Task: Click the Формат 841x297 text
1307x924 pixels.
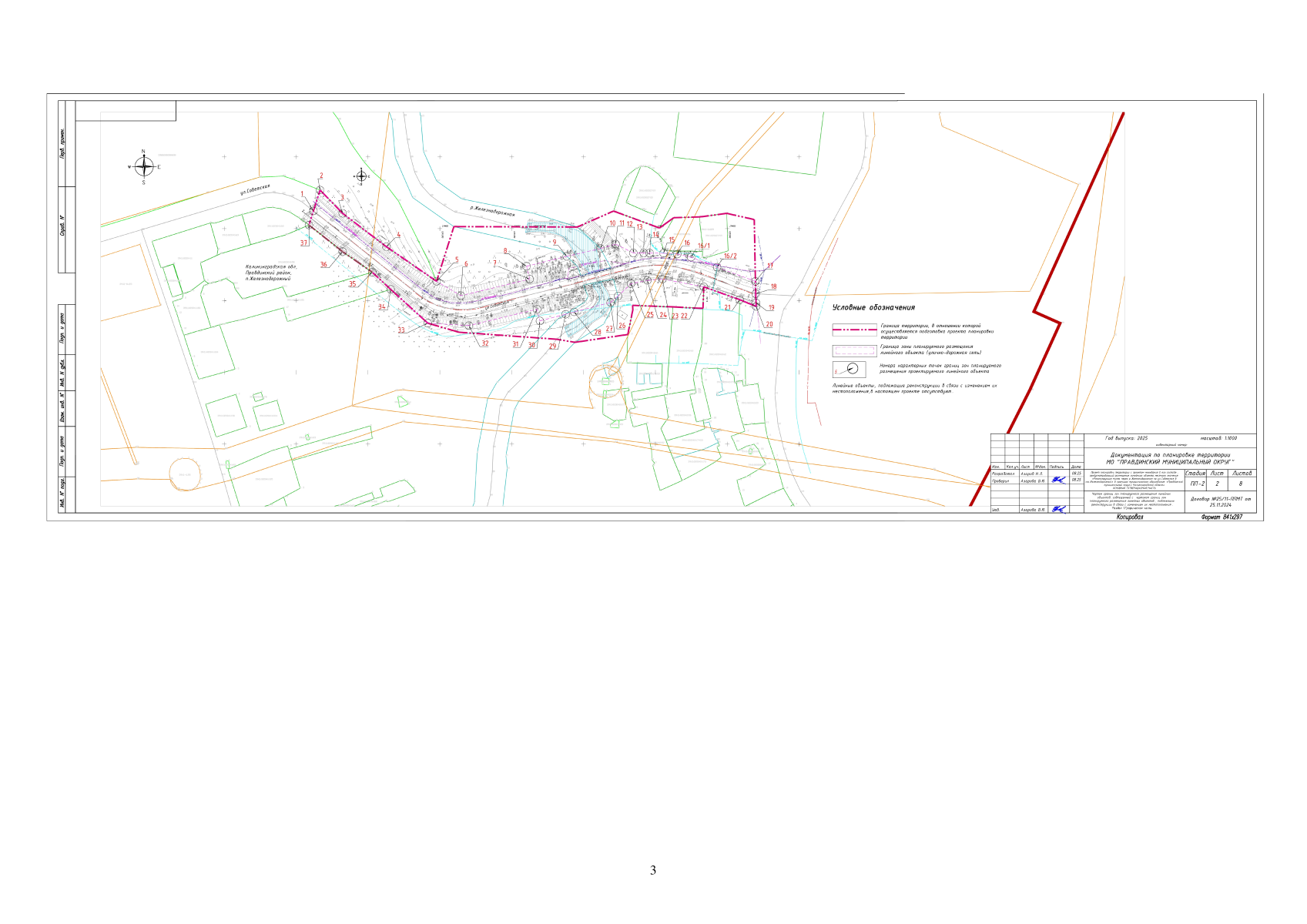Action: pyautogui.click(x=1221, y=517)
